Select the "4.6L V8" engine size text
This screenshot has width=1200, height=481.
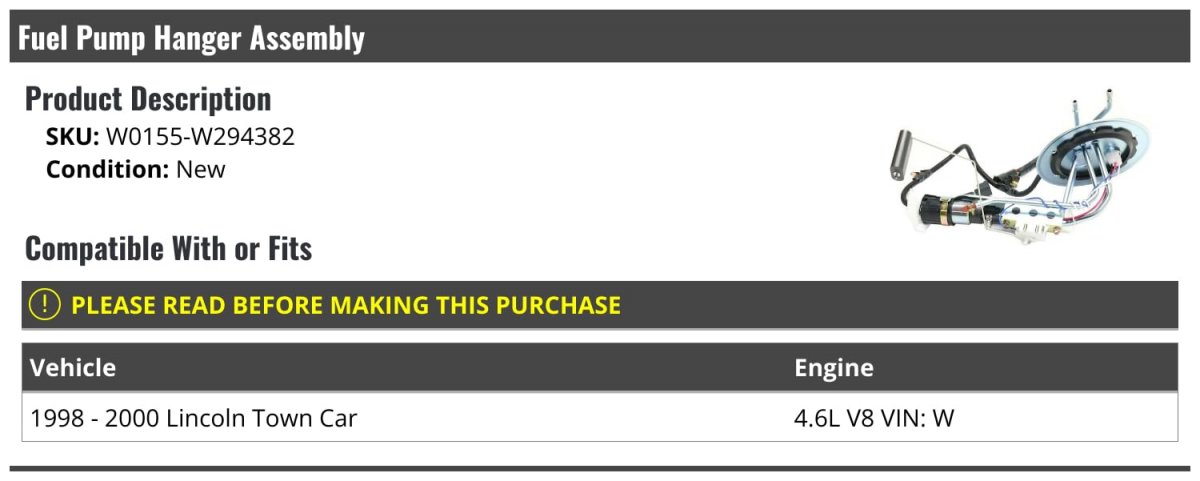click(834, 417)
